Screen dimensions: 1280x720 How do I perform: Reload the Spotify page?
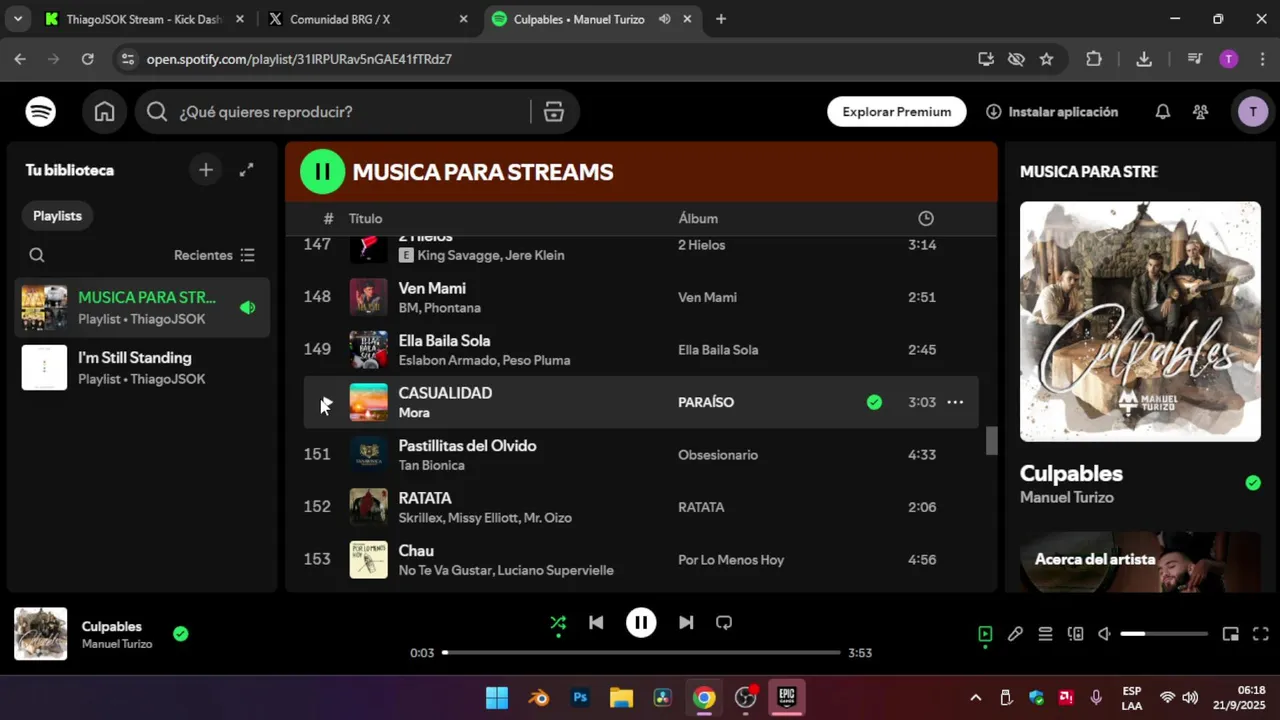tap(88, 59)
